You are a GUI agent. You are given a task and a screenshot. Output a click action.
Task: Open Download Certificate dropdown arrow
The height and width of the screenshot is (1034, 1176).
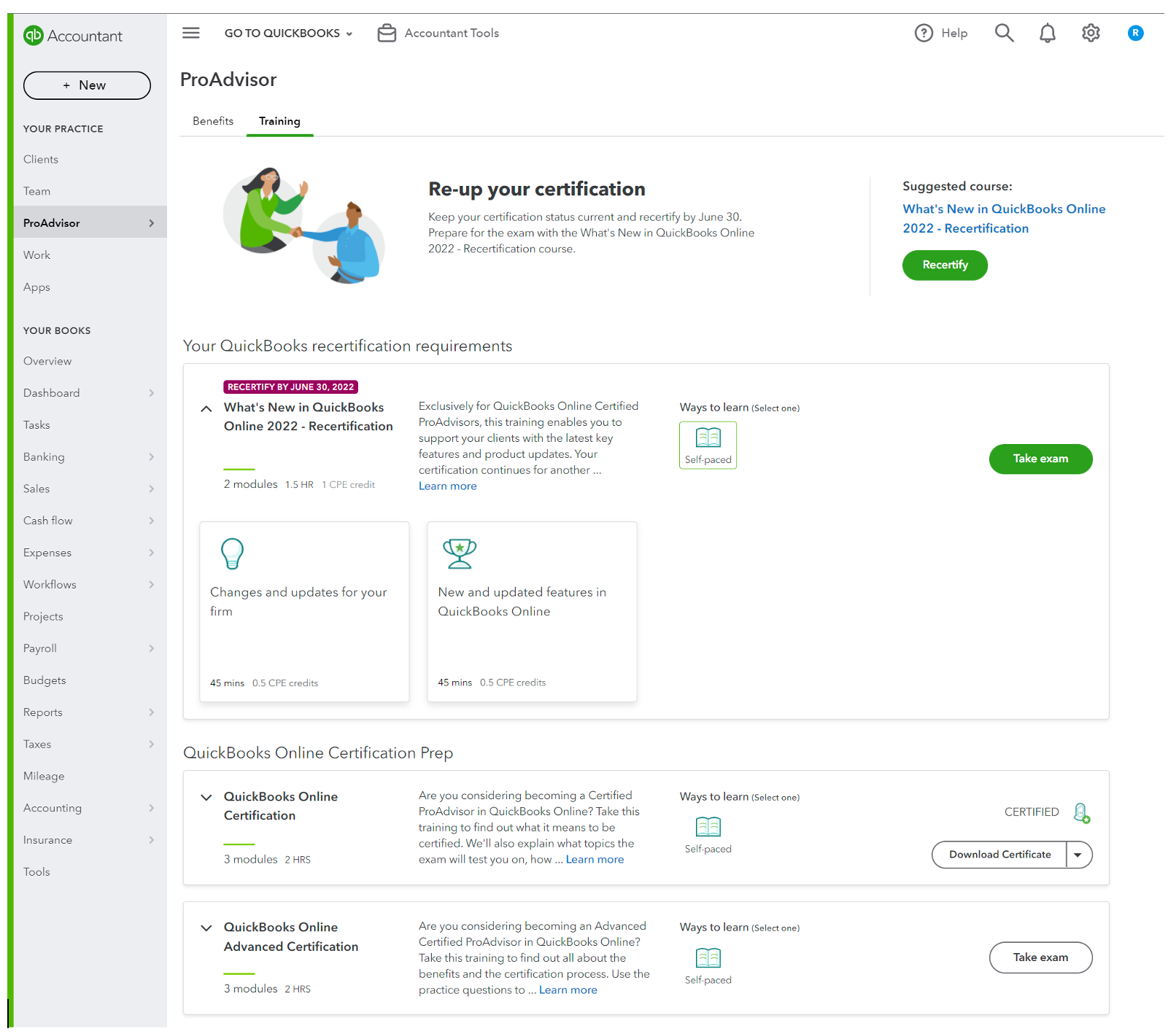pos(1078,855)
